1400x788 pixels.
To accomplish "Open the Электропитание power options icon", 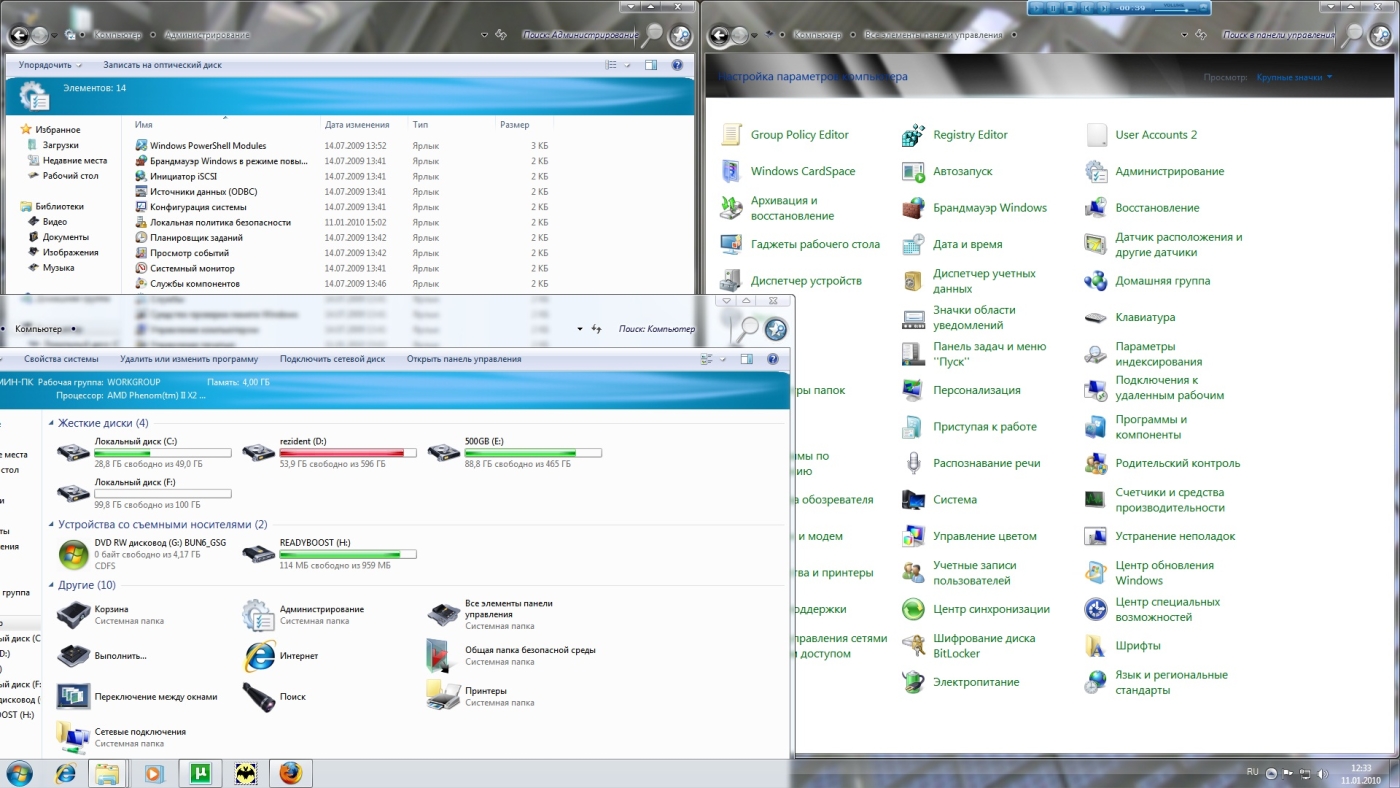I will [x=913, y=682].
